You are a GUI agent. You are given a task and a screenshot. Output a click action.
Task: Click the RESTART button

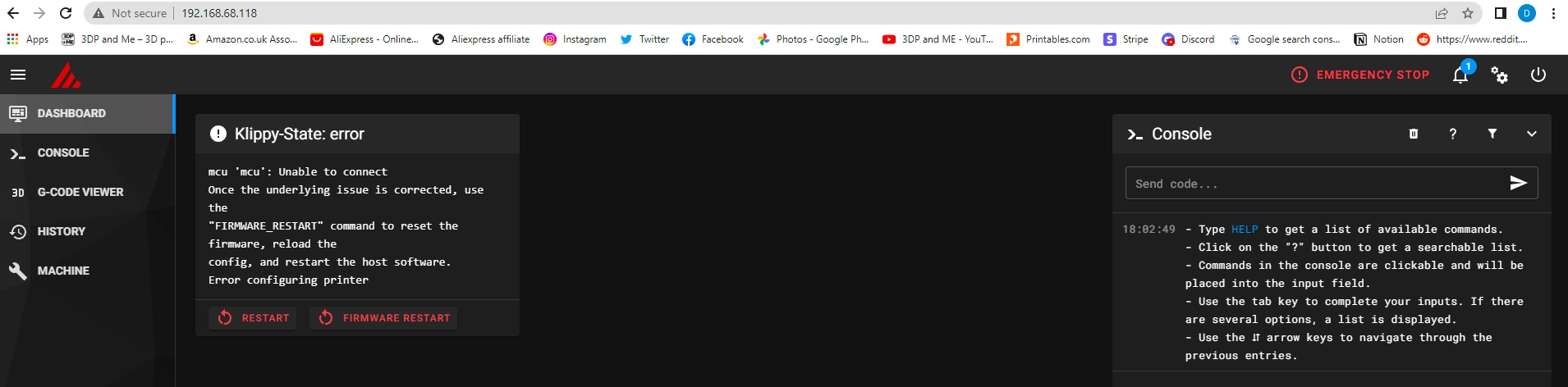[x=253, y=317]
